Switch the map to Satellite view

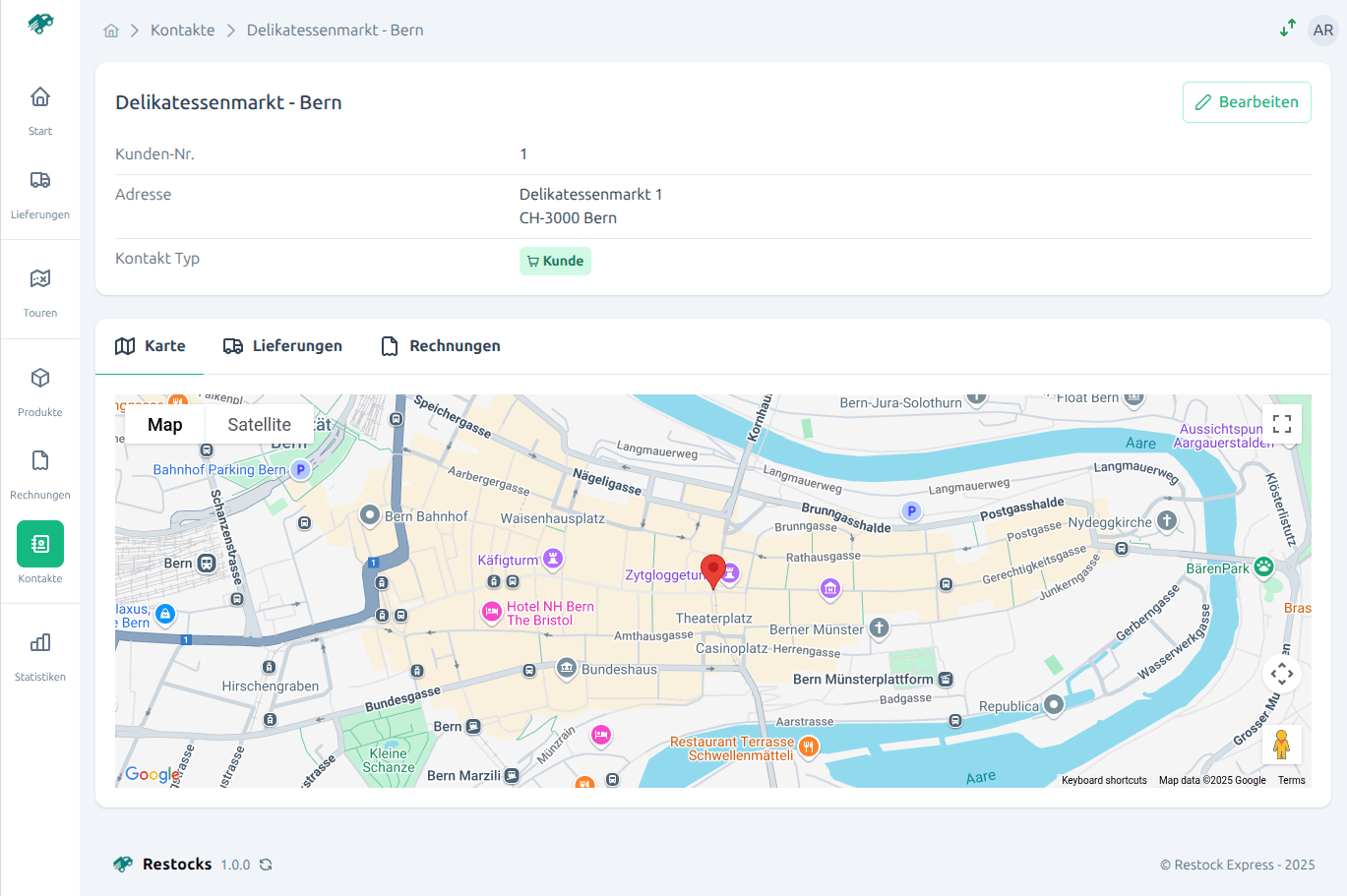coord(259,425)
